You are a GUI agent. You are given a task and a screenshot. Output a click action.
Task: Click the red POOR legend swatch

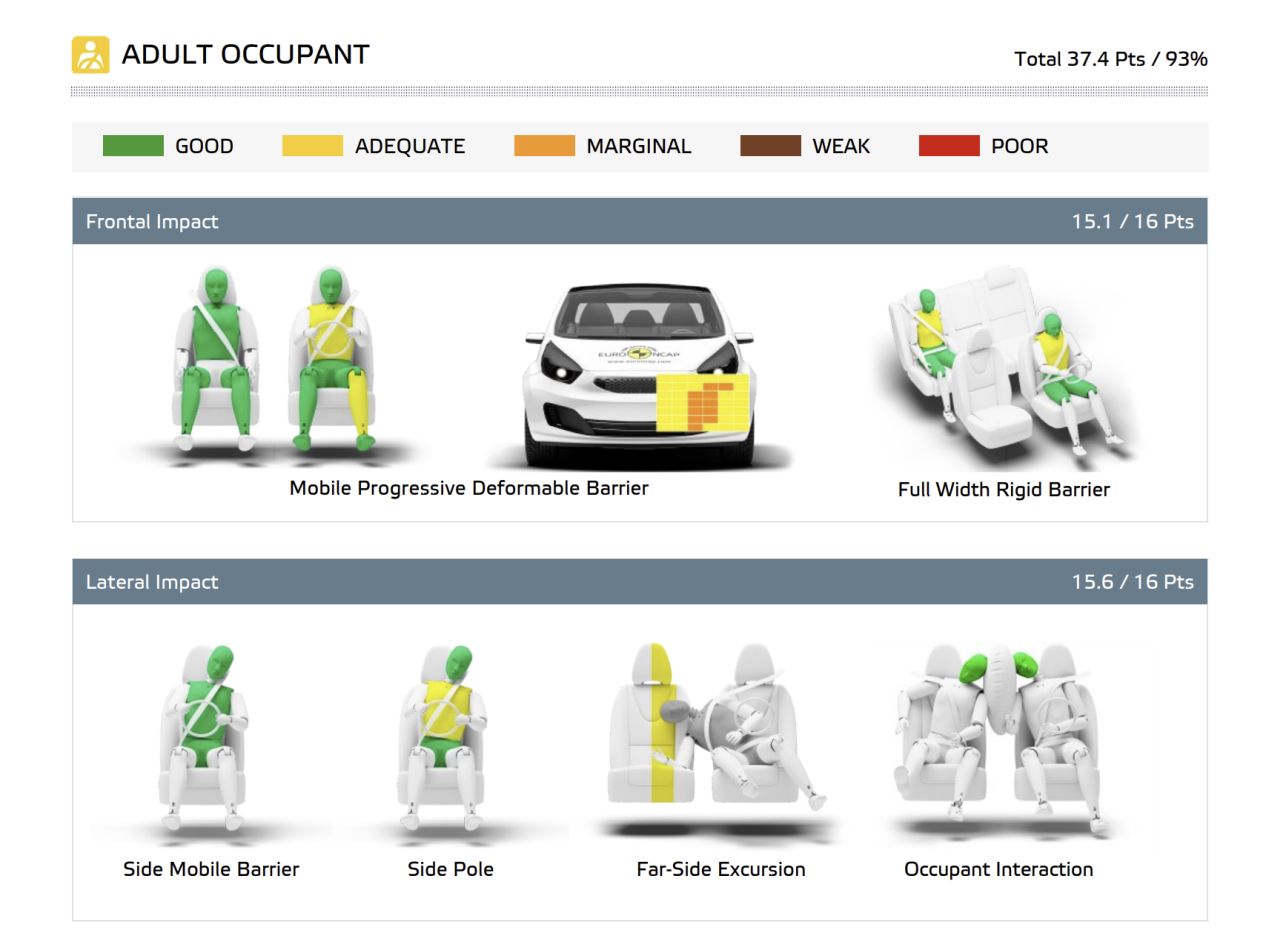coord(948,146)
